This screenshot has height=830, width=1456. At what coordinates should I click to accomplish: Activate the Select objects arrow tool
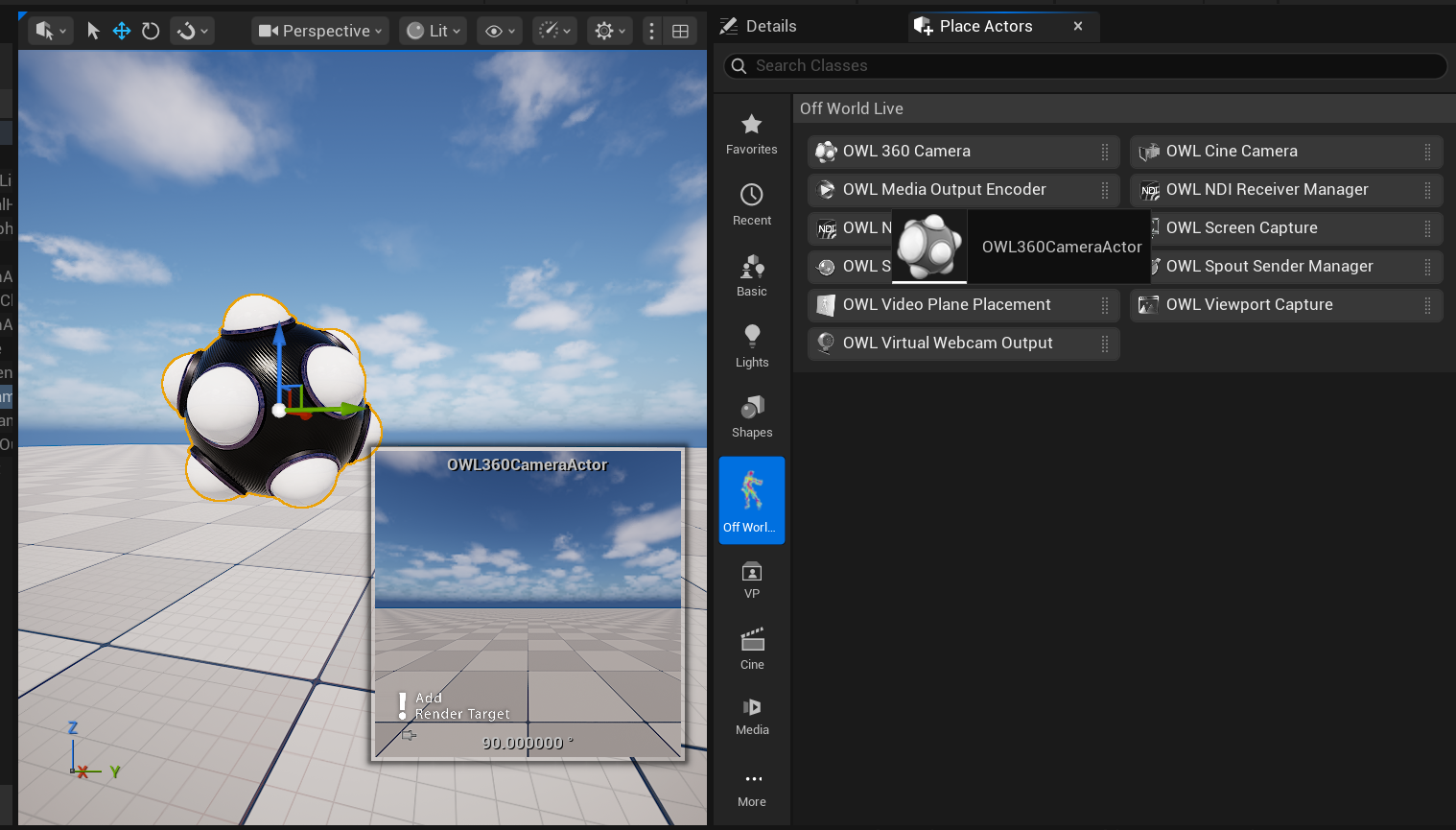point(93,31)
